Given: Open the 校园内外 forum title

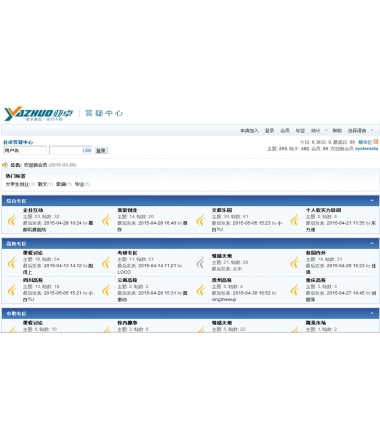Looking at the screenshot, I should pyautogui.click(x=316, y=253).
